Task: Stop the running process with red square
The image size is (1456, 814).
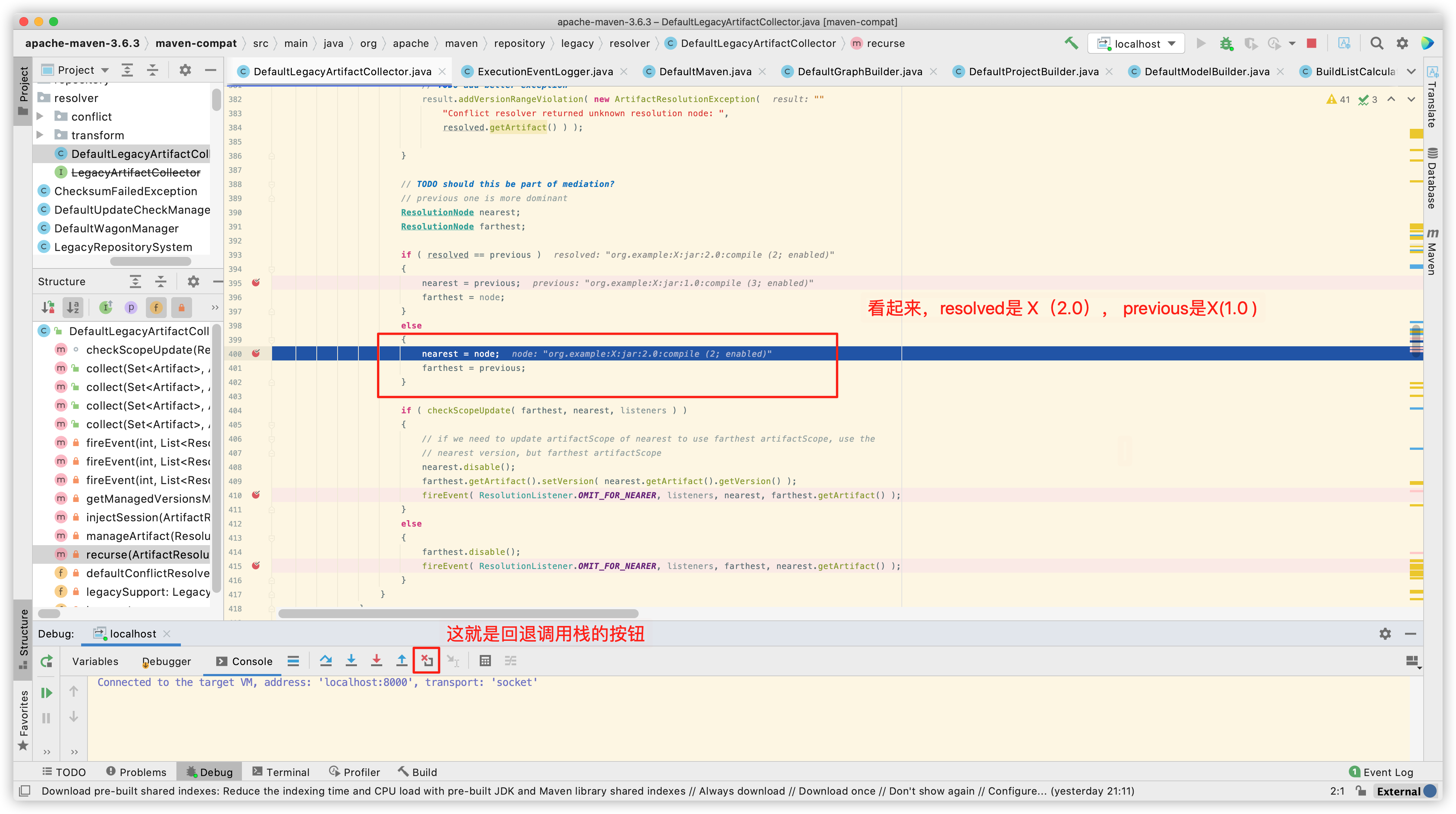Action: (x=1311, y=44)
